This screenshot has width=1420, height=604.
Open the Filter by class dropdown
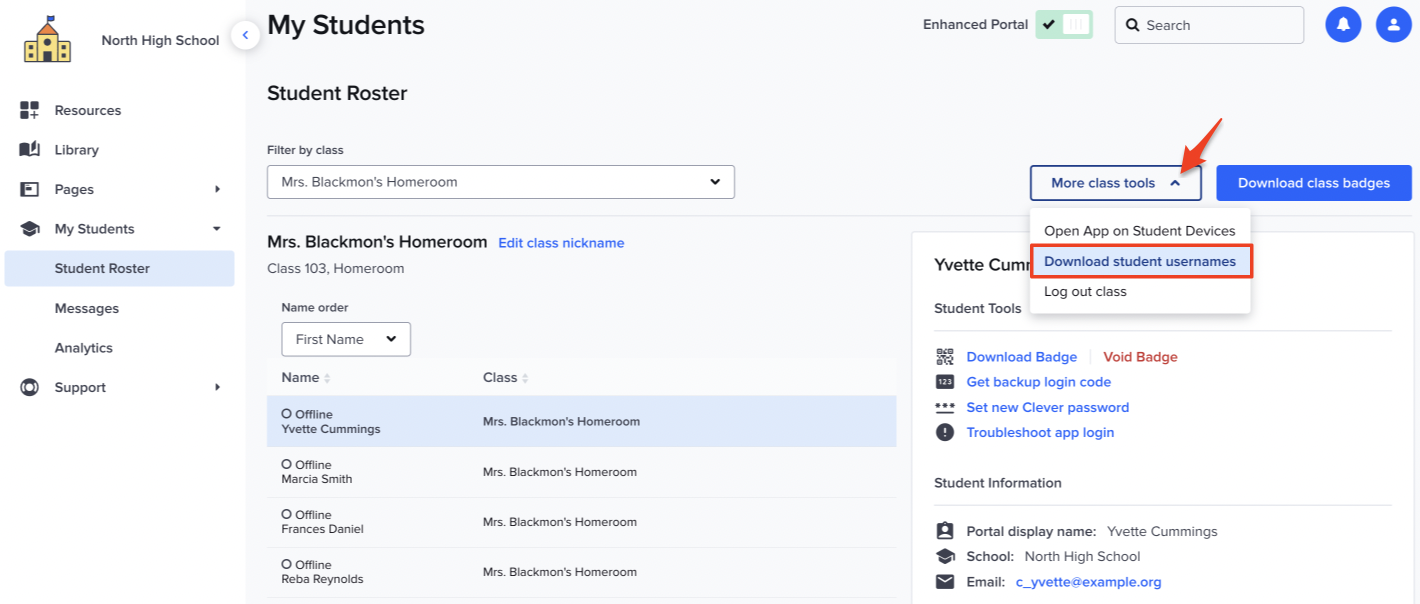[500, 182]
